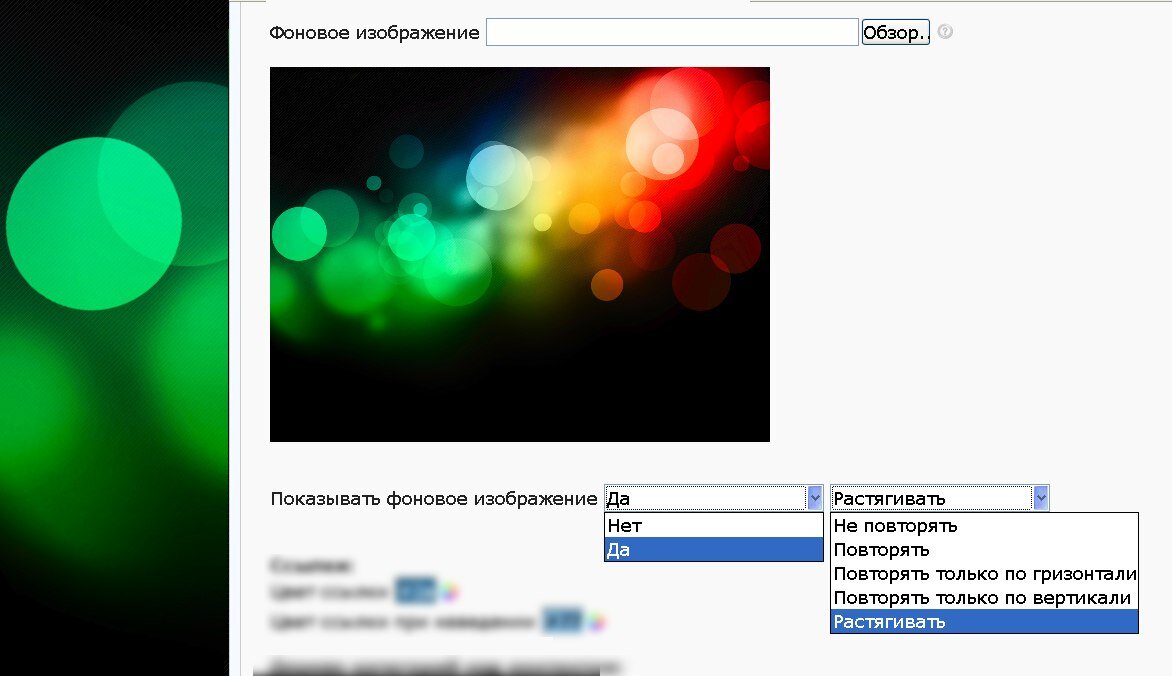Click the Растягивать combo box field
This screenshot has width=1172, height=676.
click(x=931, y=498)
